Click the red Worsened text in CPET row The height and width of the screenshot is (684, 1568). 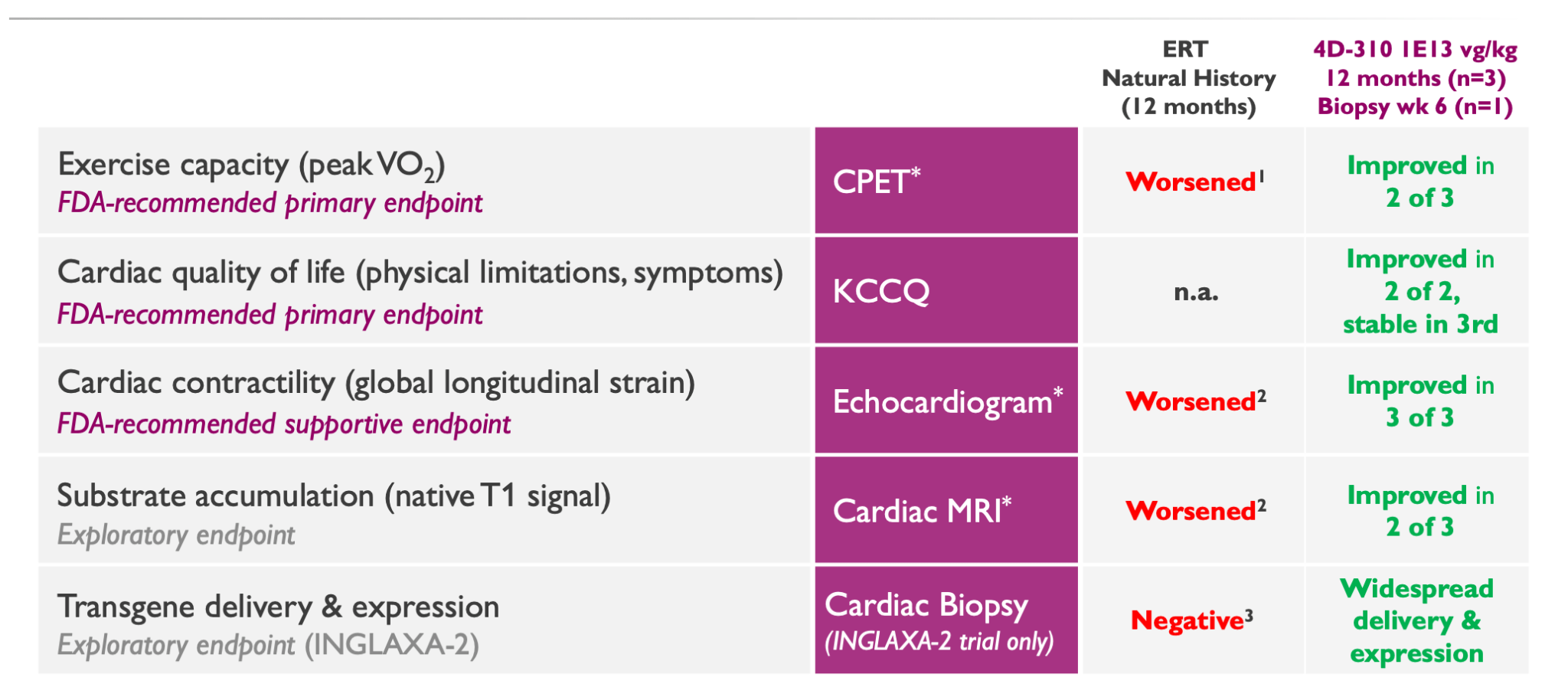(1191, 182)
